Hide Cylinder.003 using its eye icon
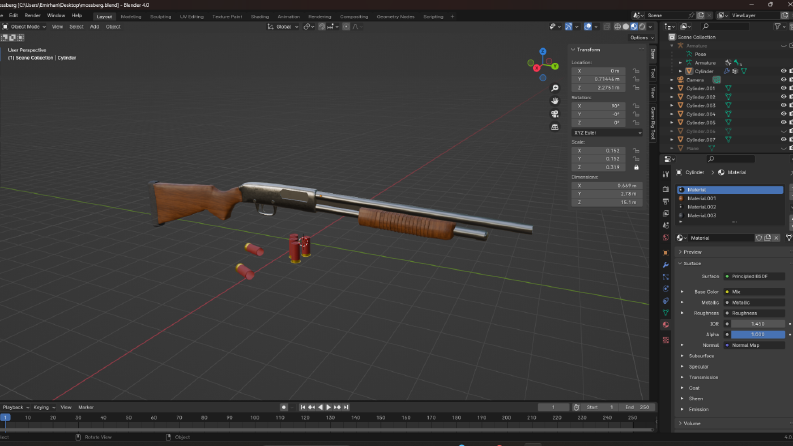 click(x=783, y=105)
